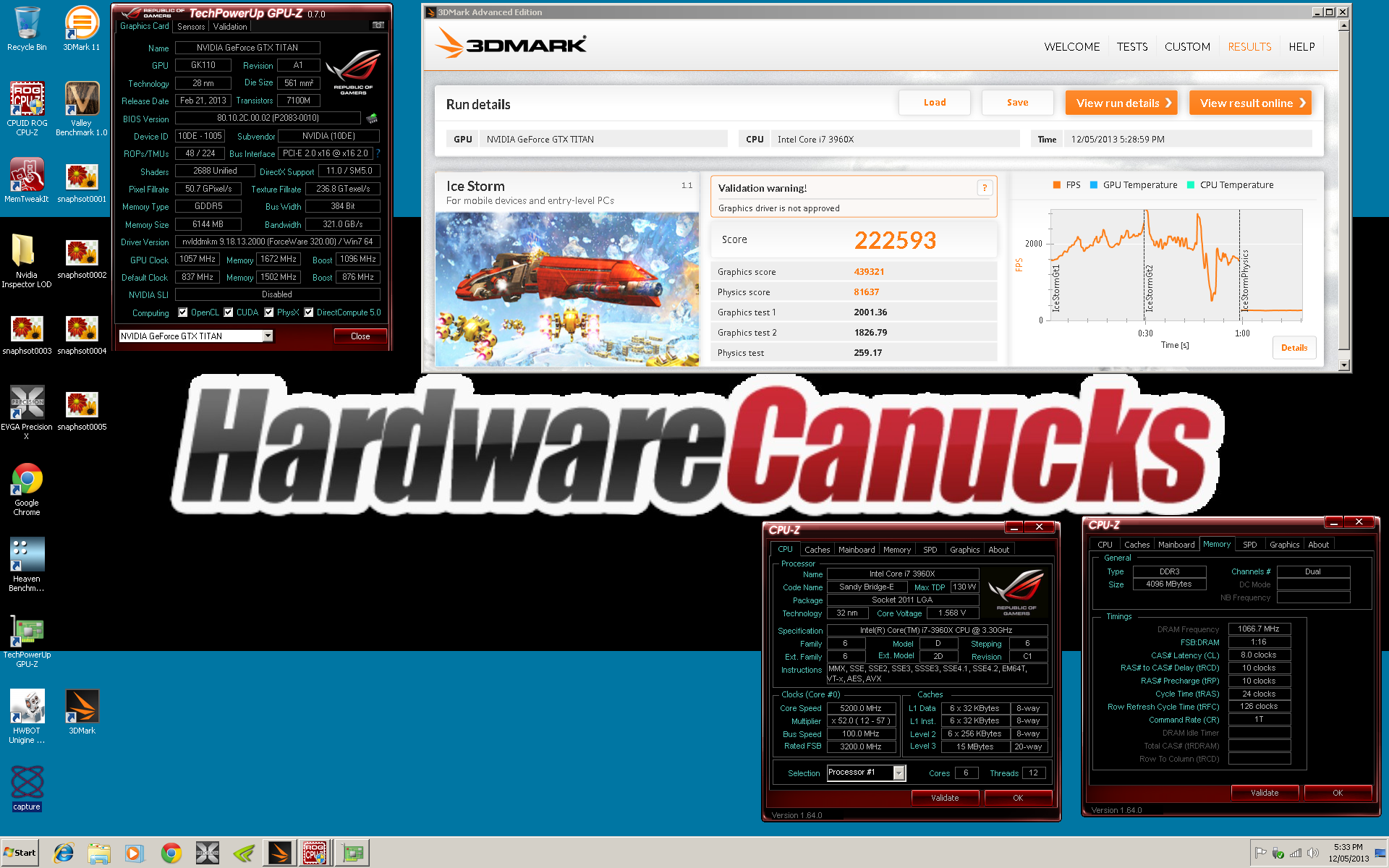Switch to Caches tab in left CPU-Z window

(x=817, y=550)
